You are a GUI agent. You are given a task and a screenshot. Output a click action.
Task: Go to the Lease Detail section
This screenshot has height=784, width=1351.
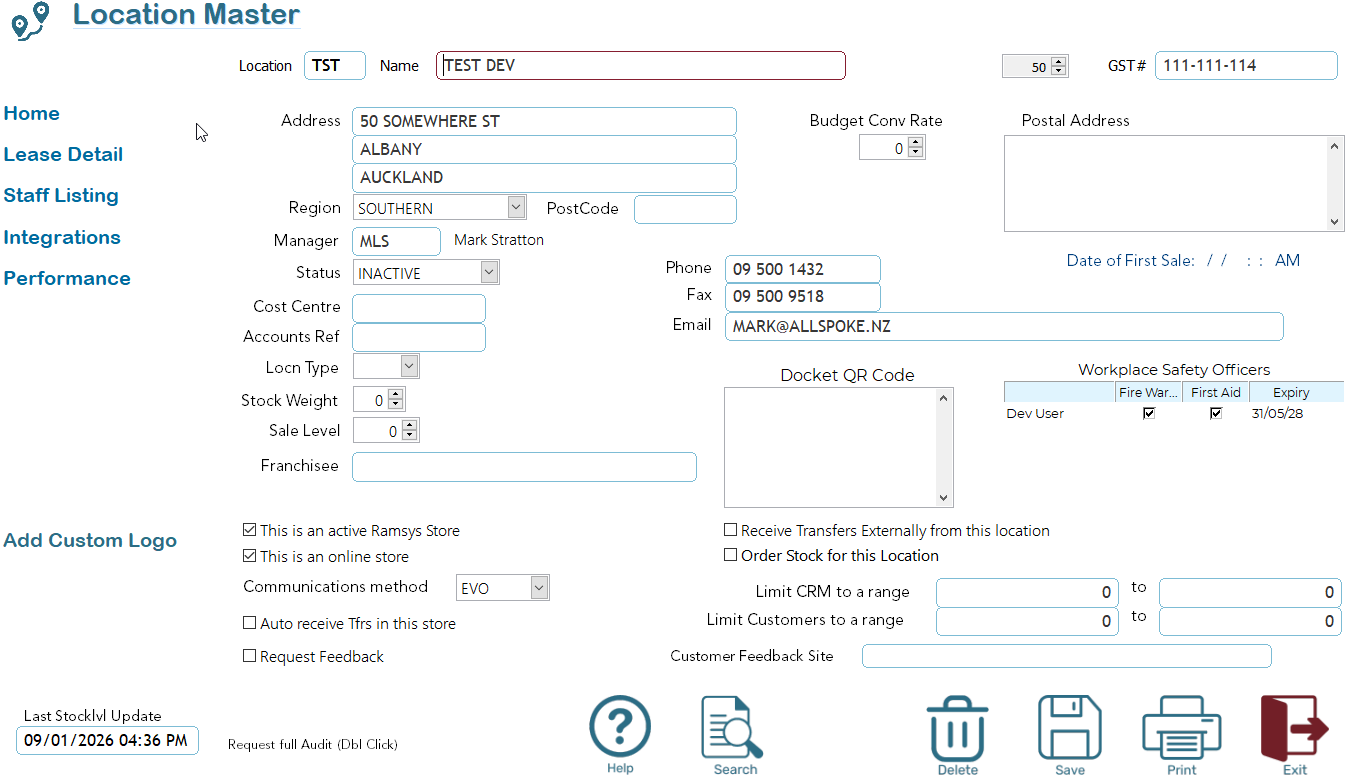pos(63,154)
